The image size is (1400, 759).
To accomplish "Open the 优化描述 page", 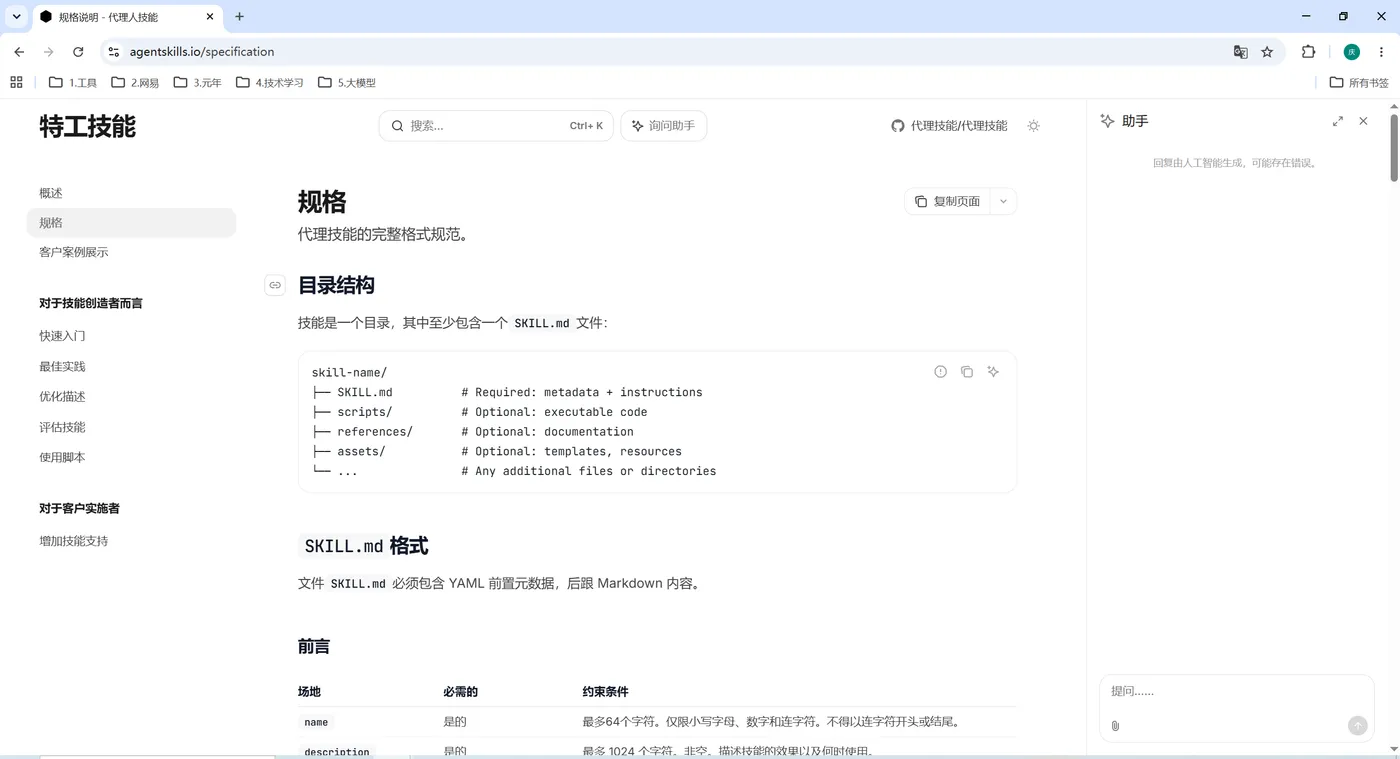I will tap(62, 397).
